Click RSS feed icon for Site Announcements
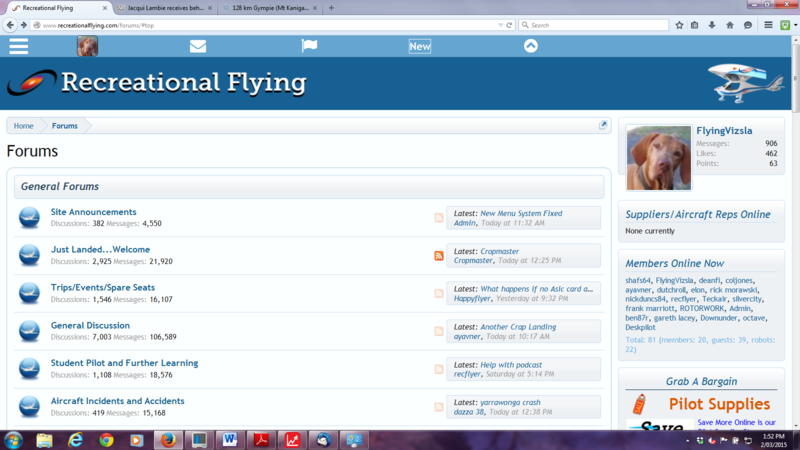 pyautogui.click(x=439, y=218)
